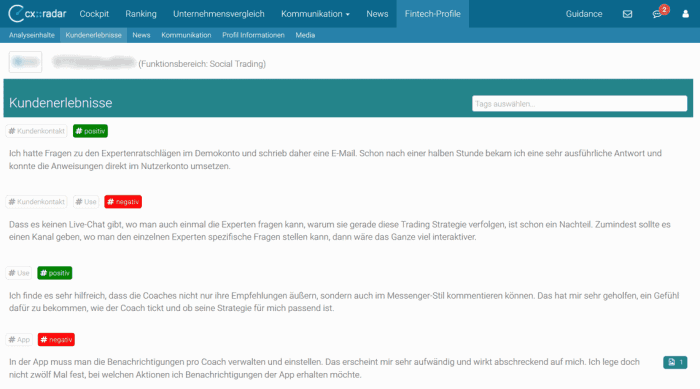
Task: Click the cx::radar logo
Action: point(38,13)
